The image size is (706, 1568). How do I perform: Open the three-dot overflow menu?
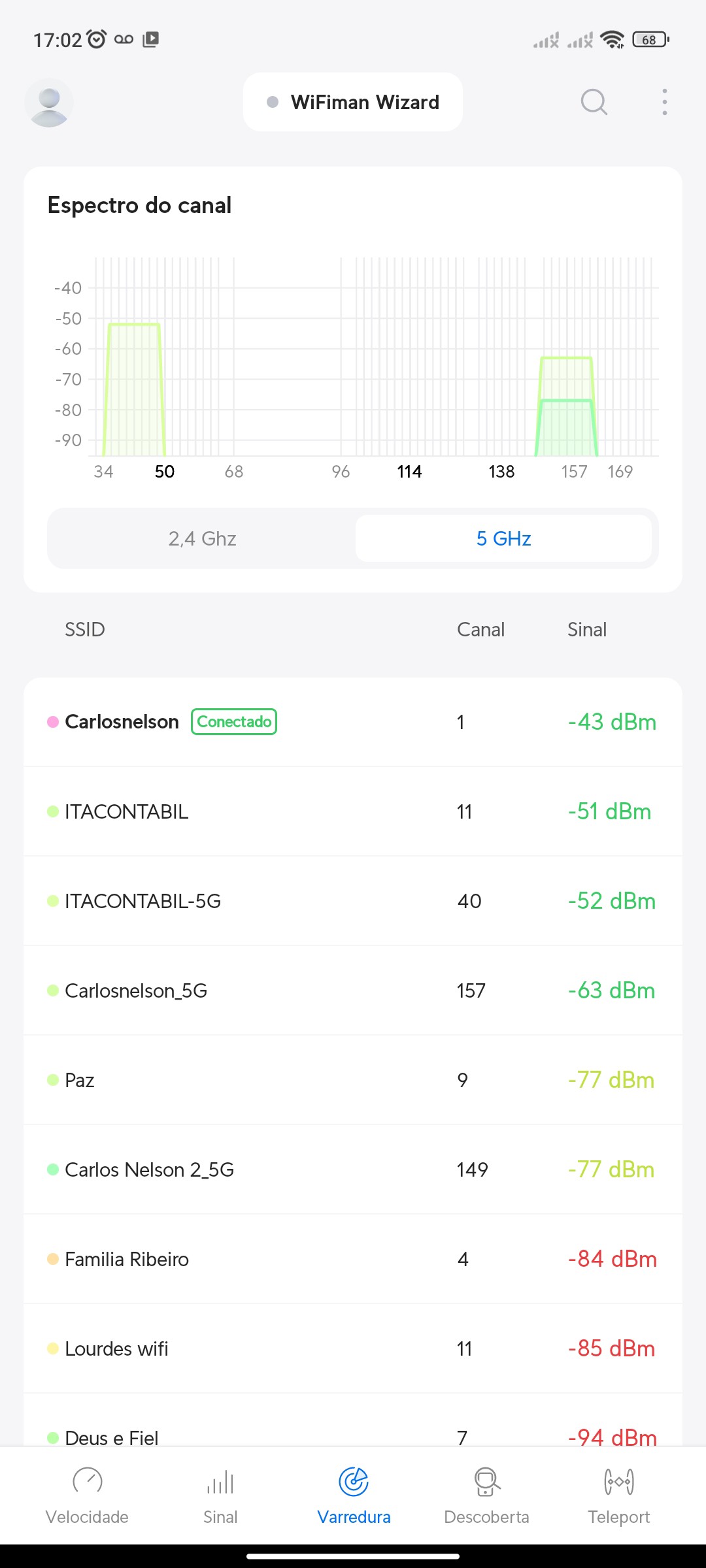click(664, 102)
